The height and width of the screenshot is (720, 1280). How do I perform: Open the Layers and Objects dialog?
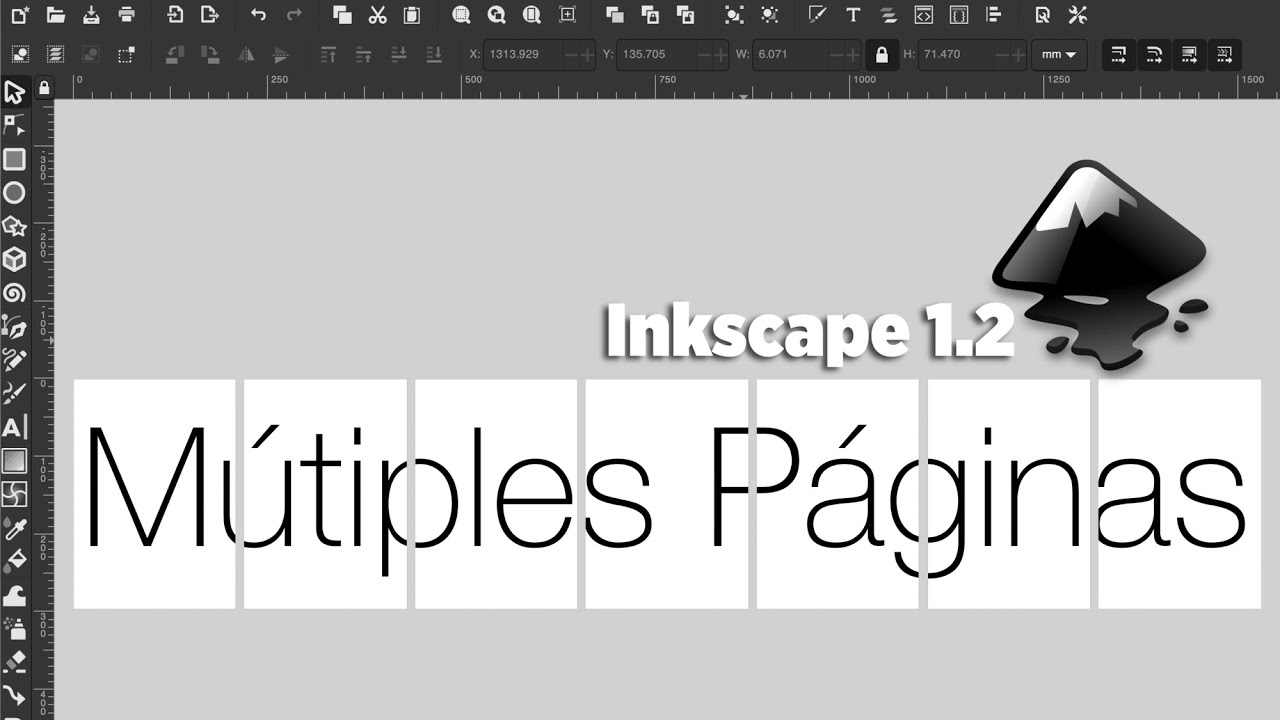[888, 15]
